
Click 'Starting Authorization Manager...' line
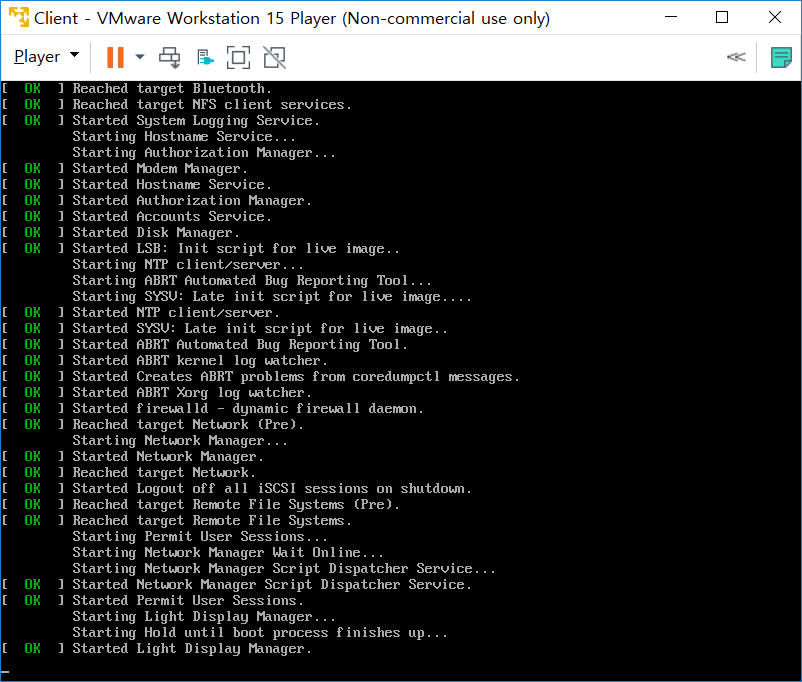[x=204, y=152]
